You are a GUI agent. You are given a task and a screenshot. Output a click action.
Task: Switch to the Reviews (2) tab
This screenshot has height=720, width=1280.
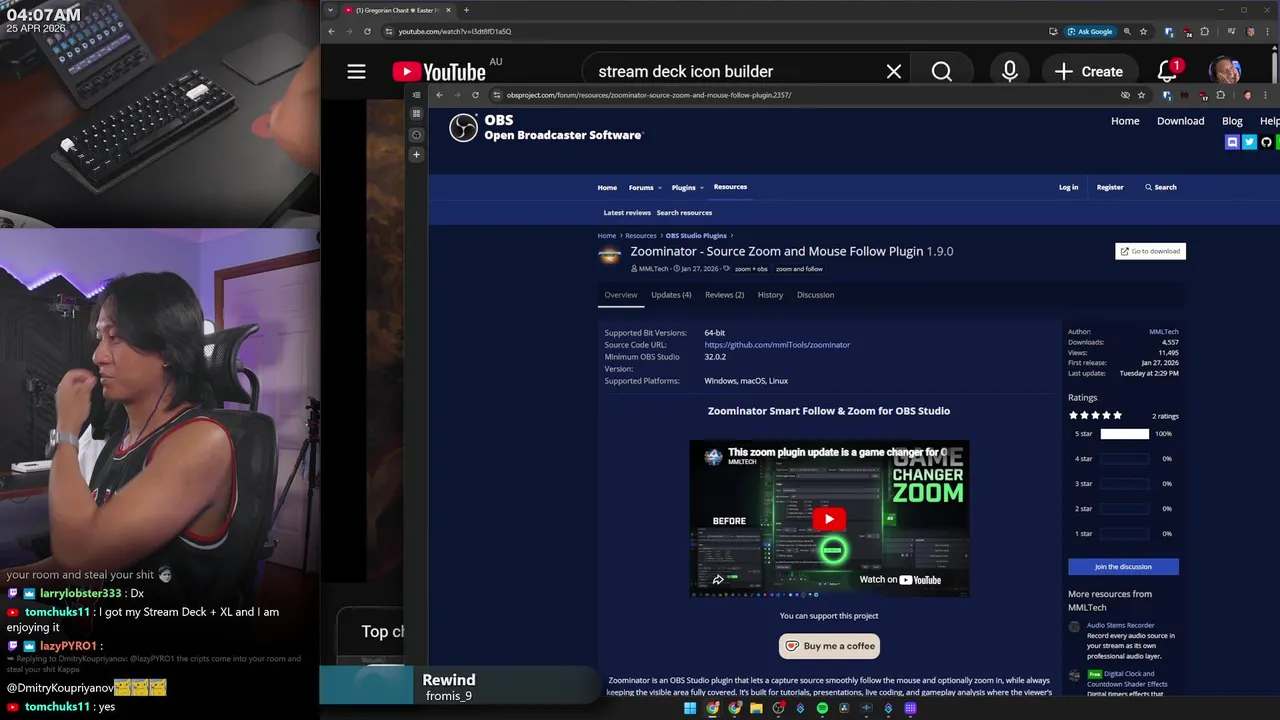tap(724, 295)
